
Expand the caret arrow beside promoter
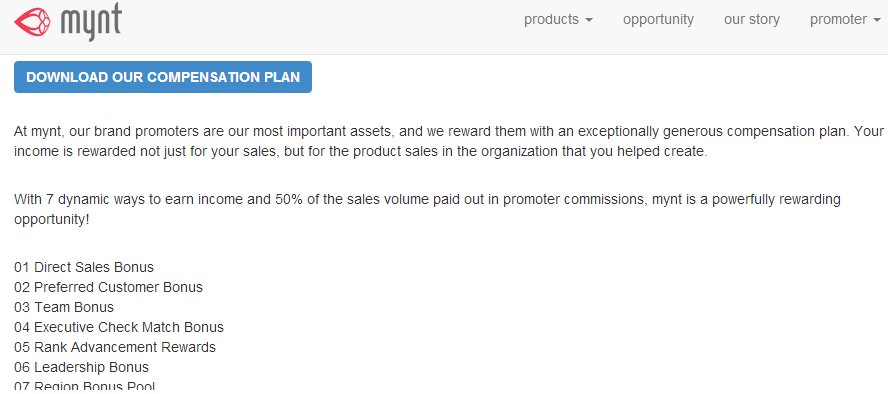point(877,20)
